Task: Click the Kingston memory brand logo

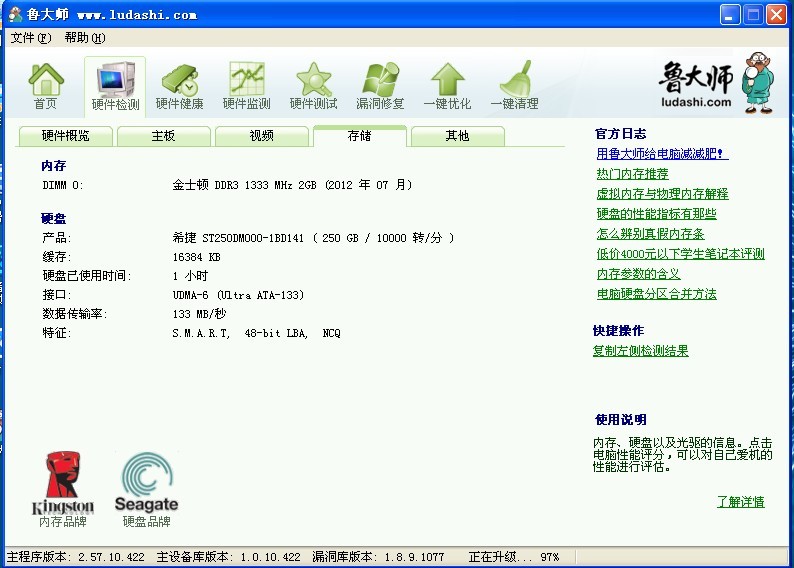Action: coord(63,483)
